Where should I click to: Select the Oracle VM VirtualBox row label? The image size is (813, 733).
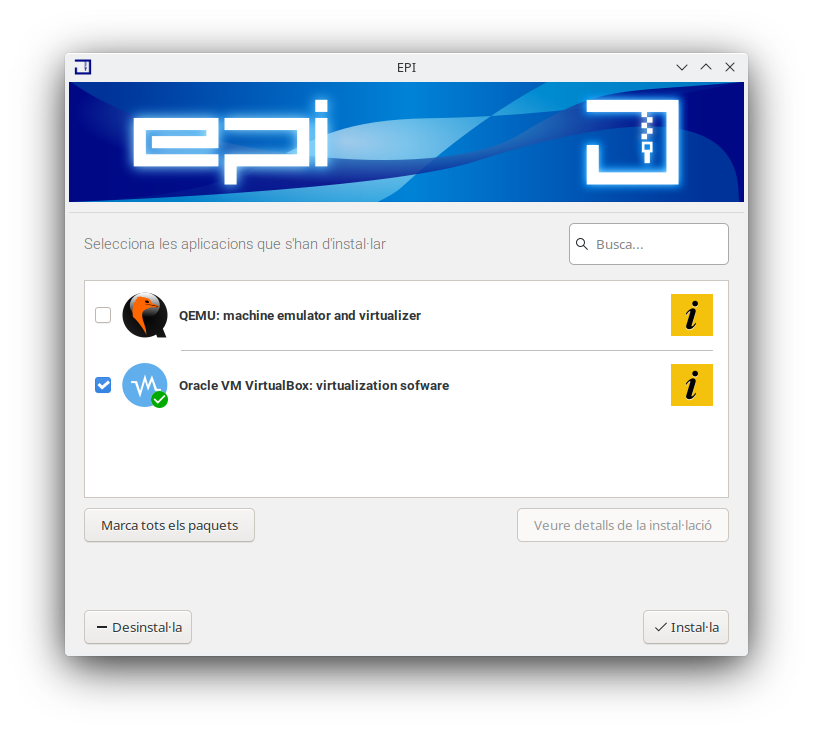coord(314,385)
